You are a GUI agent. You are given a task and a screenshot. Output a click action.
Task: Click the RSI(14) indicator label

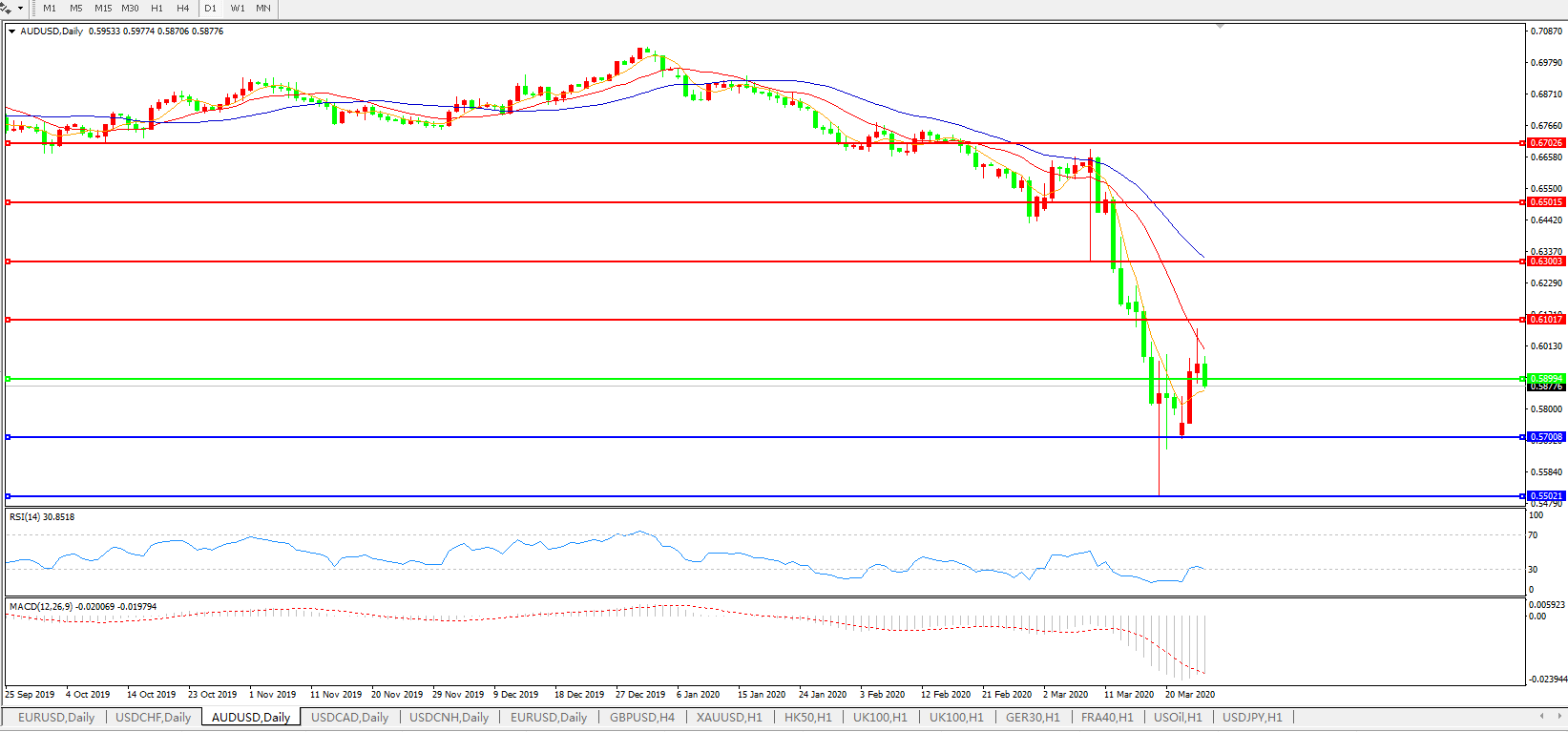coord(41,517)
